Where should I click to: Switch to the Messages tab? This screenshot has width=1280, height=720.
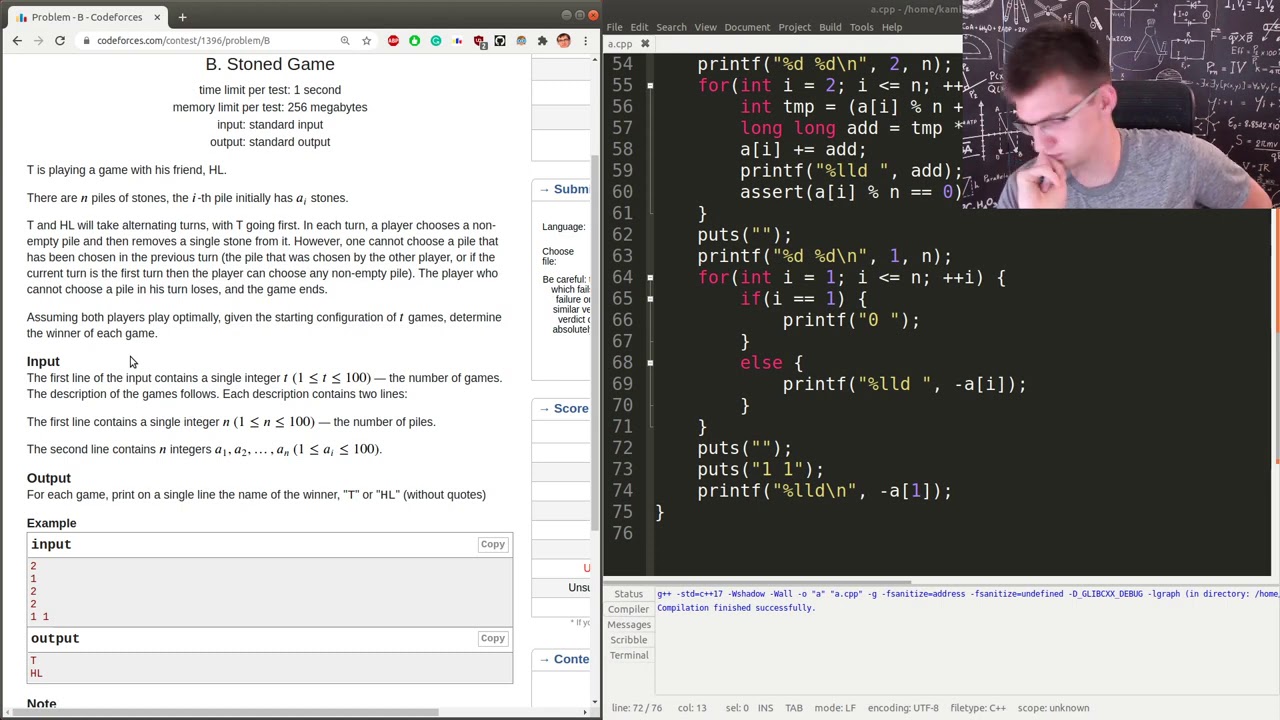pyautogui.click(x=629, y=625)
